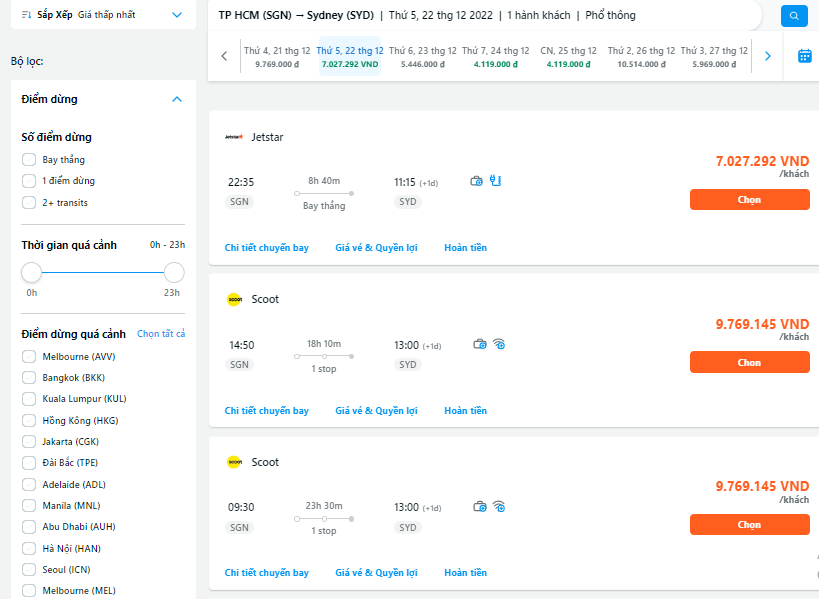The width and height of the screenshot is (819, 599).
Task: Select date tab Thứ 6, 23 thg 12
Action: 423,56
